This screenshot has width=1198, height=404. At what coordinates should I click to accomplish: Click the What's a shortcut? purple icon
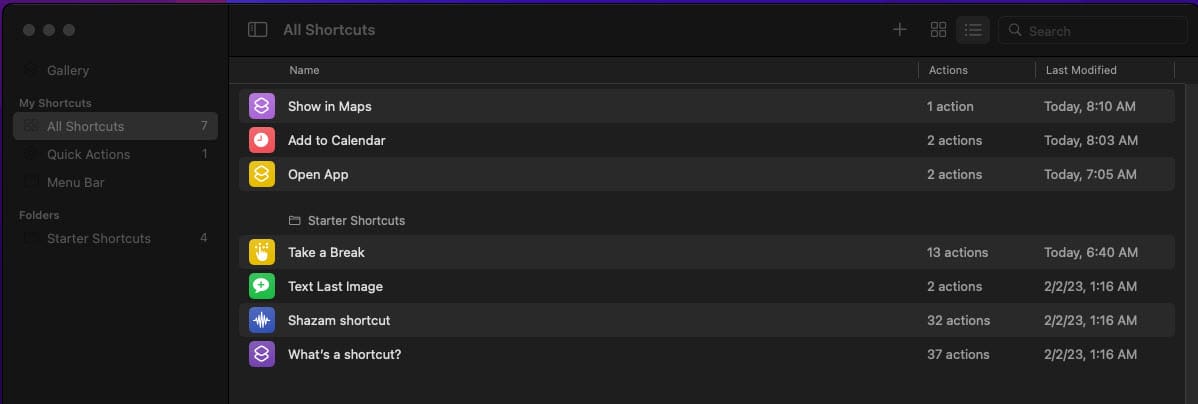262,354
